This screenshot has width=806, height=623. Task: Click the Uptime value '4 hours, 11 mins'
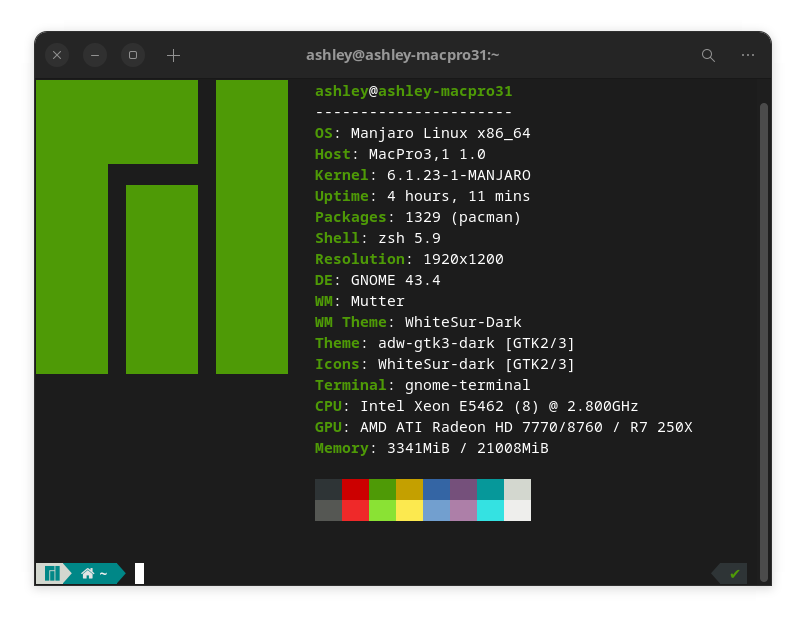[459, 196]
